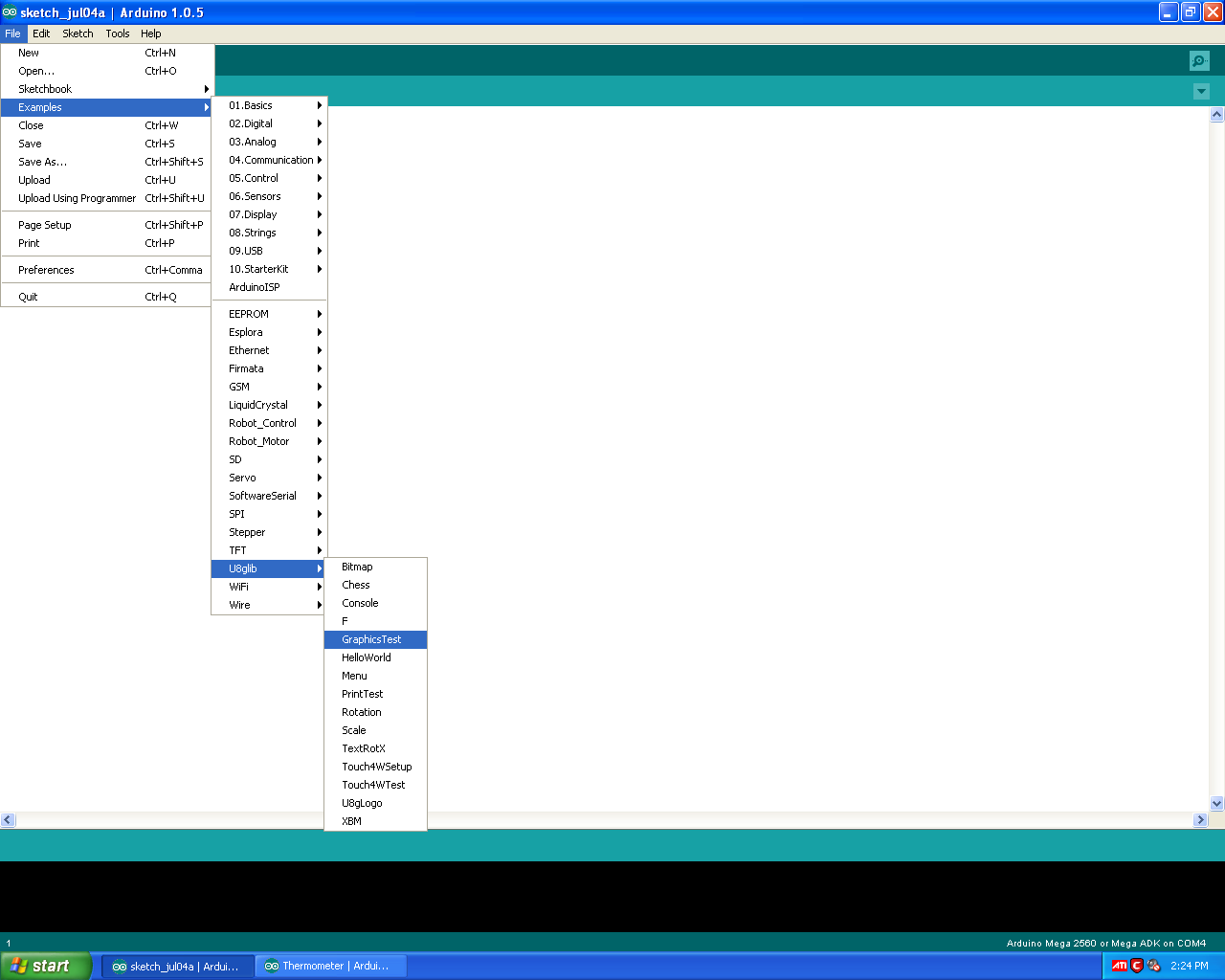Open Preferences from File menu
The height and width of the screenshot is (980, 1225).
[107, 270]
